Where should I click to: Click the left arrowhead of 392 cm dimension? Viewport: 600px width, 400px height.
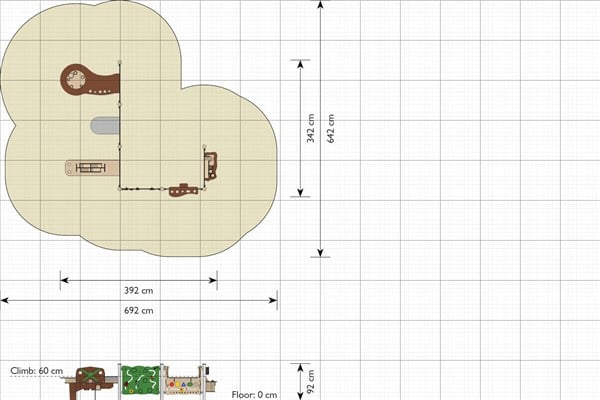click(x=65, y=281)
